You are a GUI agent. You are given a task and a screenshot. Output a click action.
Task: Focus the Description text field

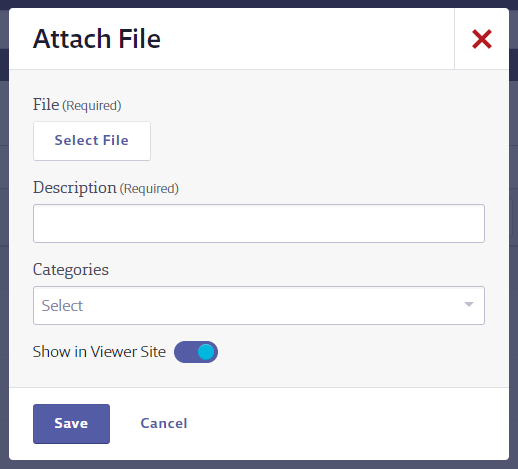pyautogui.click(x=259, y=223)
